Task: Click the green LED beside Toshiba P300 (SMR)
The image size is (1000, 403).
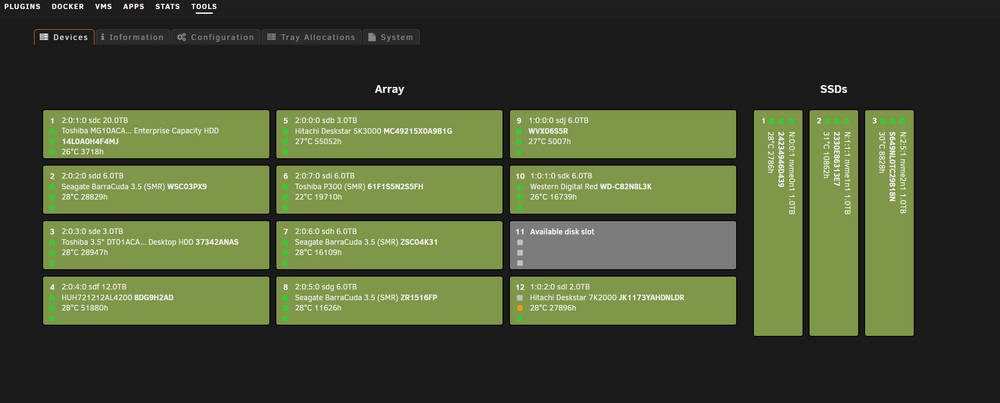Action: [286, 187]
